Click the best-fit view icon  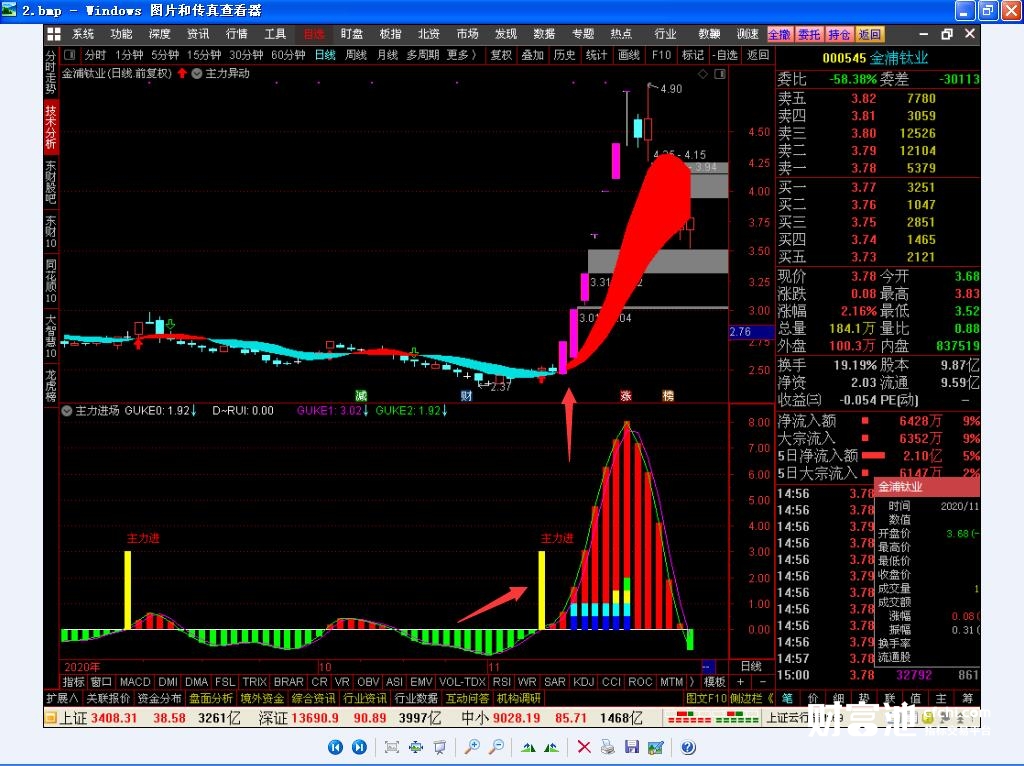pyautogui.click(x=392, y=747)
